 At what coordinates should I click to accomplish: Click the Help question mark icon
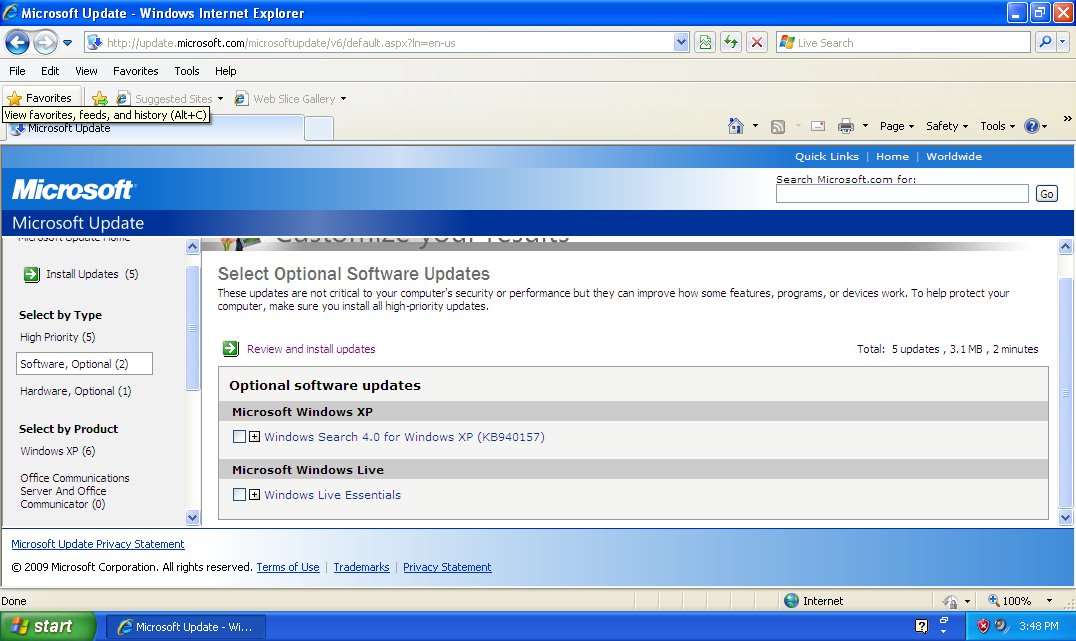pyautogui.click(x=1031, y=126)
